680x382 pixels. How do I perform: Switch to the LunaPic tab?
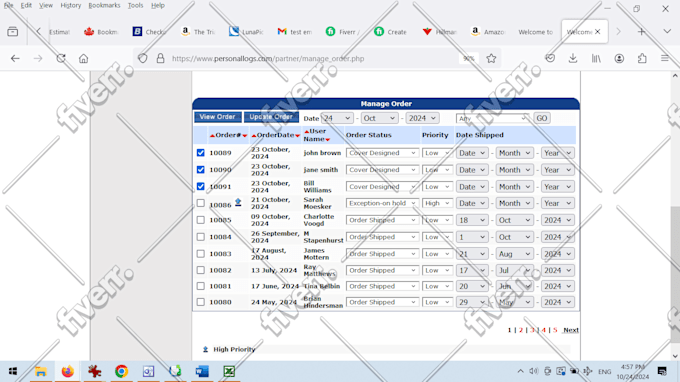coord(246,32)
